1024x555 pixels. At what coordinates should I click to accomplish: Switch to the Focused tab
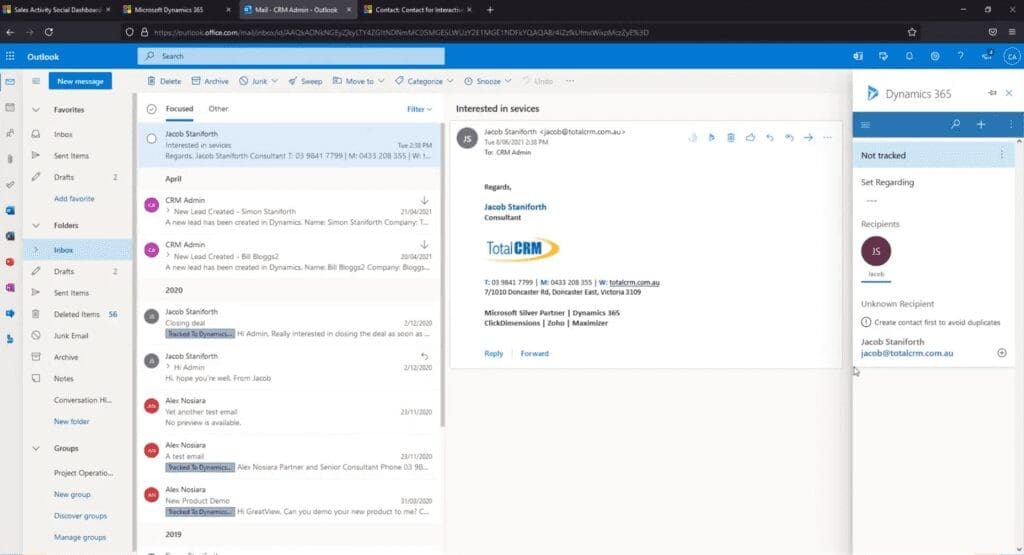coord(179,109)
